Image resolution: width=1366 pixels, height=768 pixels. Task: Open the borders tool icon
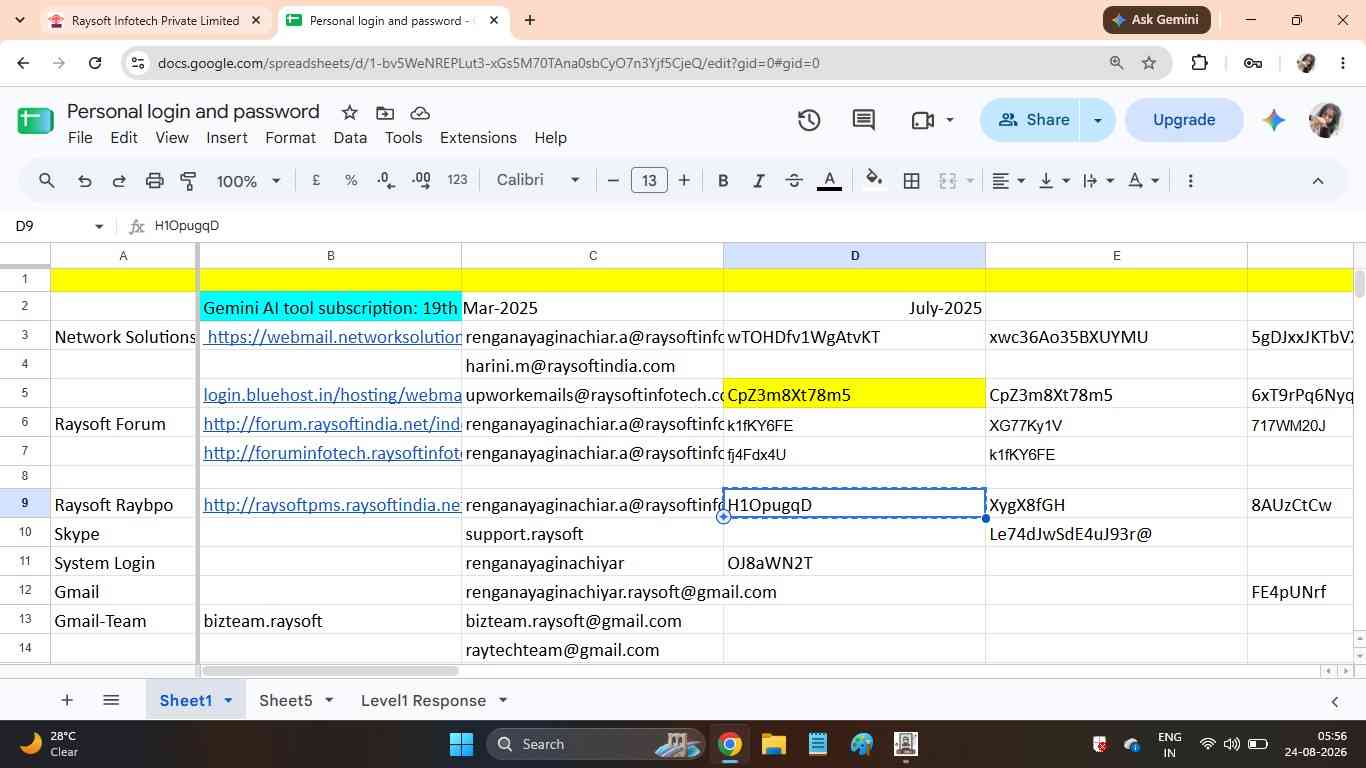(912, 181)
